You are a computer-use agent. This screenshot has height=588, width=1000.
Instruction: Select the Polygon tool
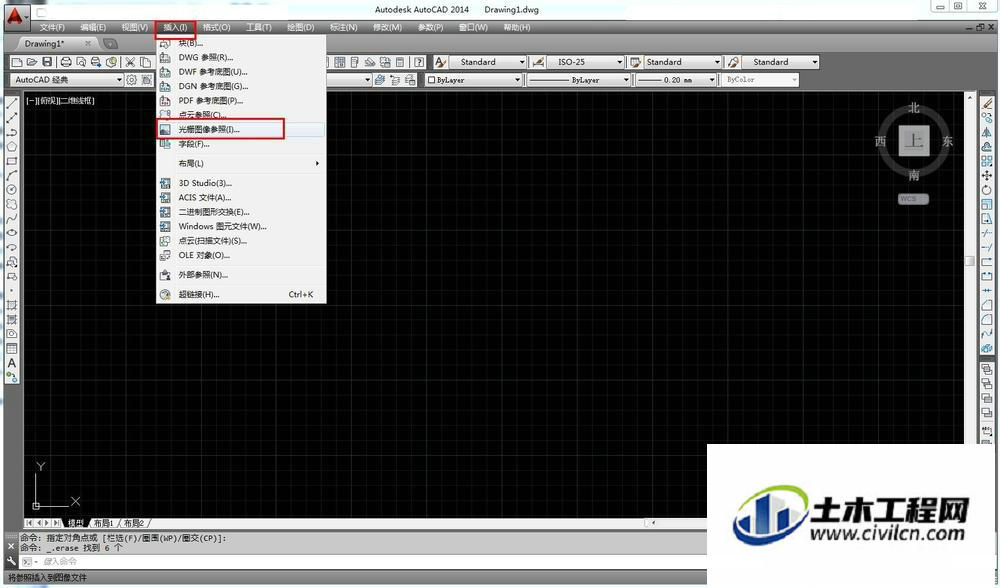11,147
